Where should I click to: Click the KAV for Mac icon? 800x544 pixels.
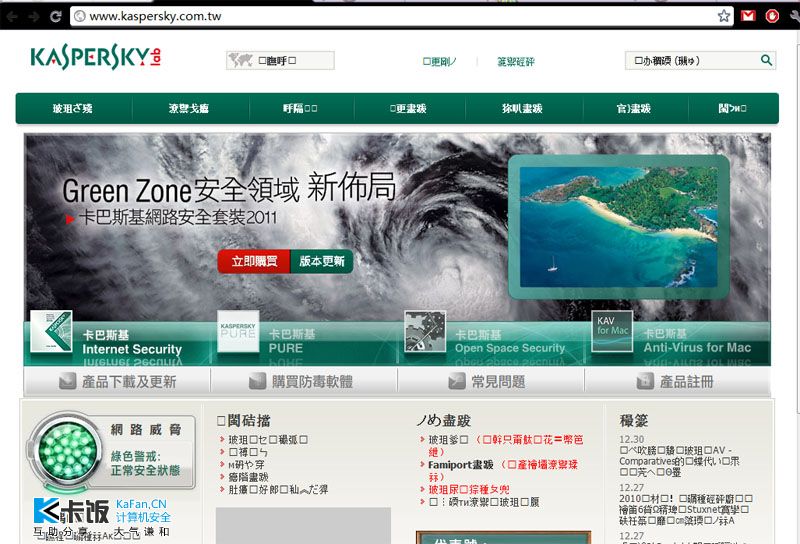612,332
